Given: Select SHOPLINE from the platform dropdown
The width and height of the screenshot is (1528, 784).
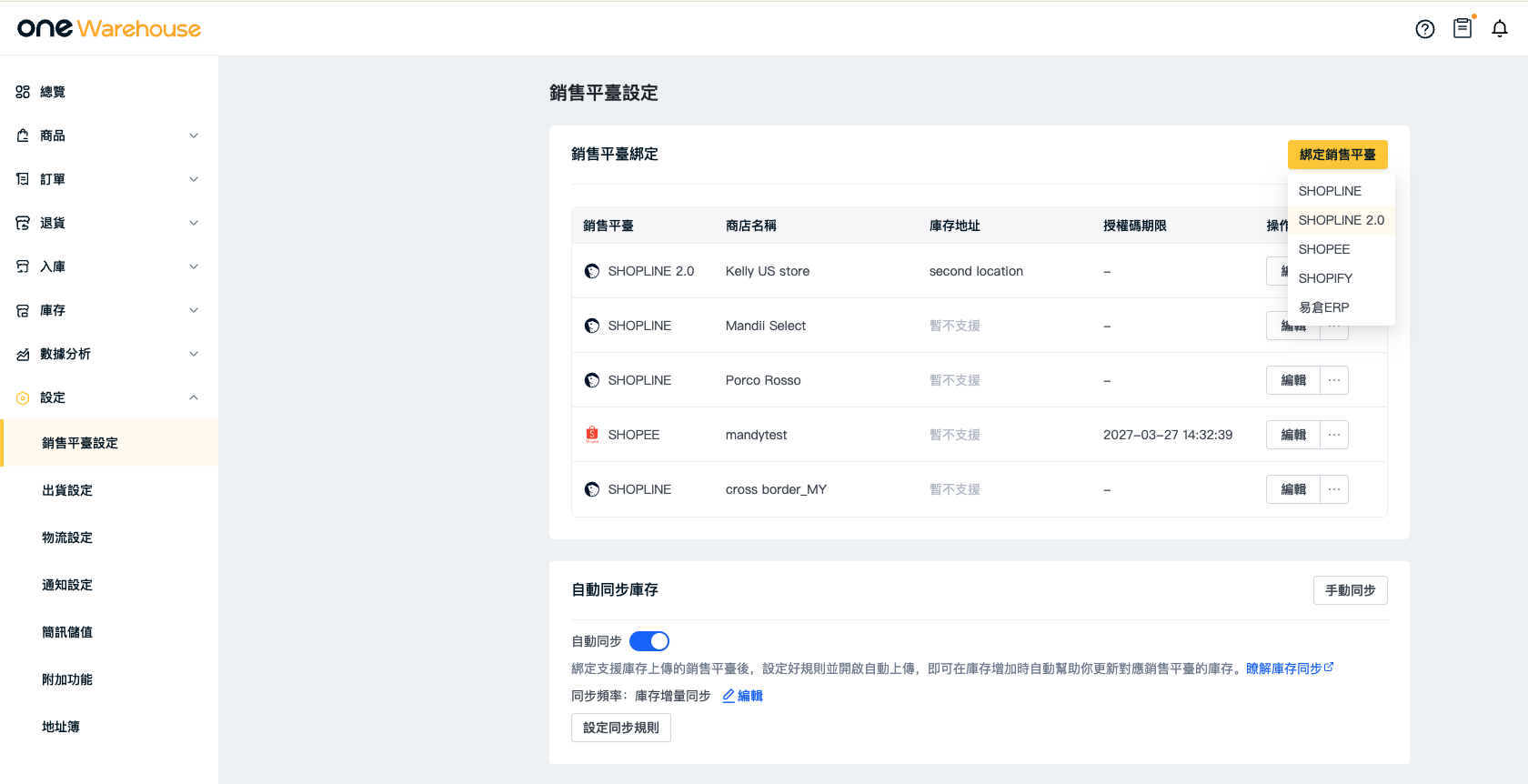Looking at the screenshot, I should (x=1342, y=191).
